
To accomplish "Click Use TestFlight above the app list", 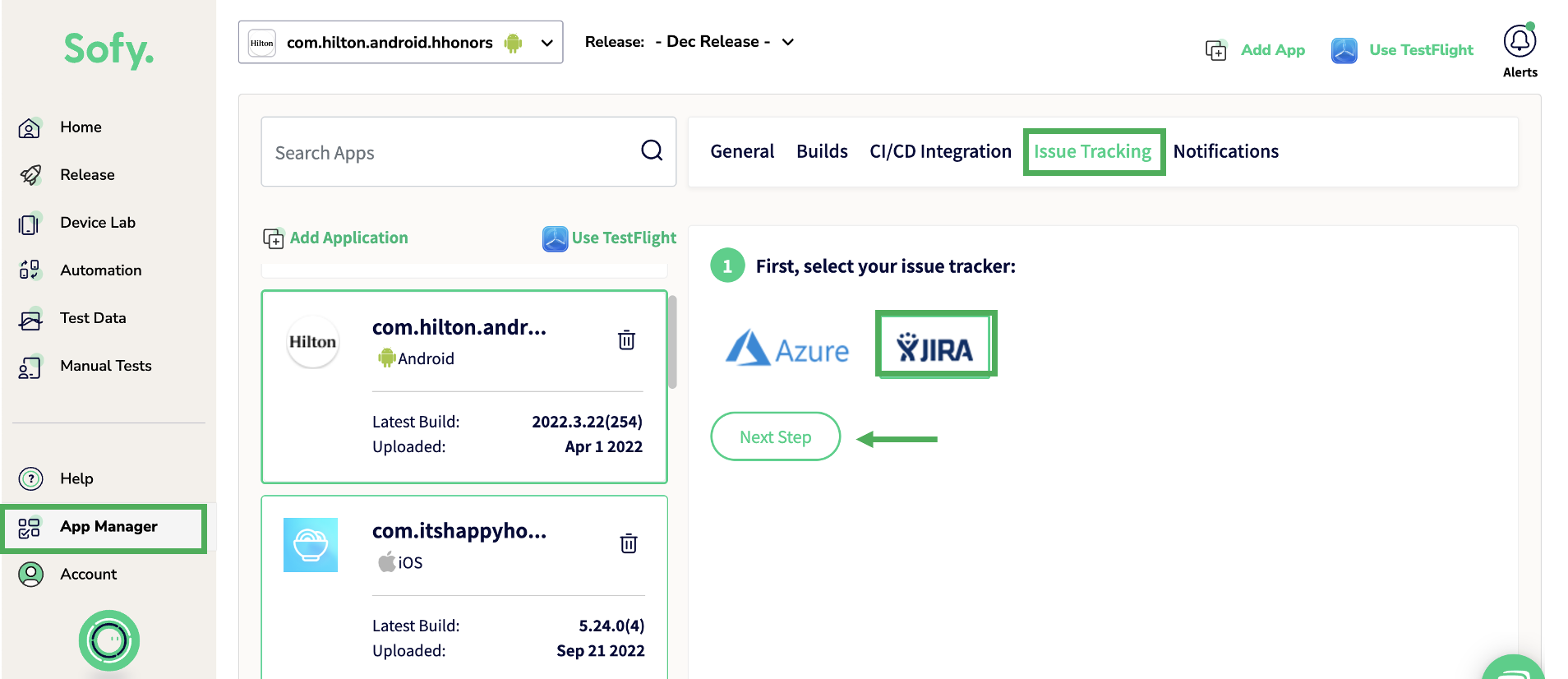I will (x=609, y=238).
